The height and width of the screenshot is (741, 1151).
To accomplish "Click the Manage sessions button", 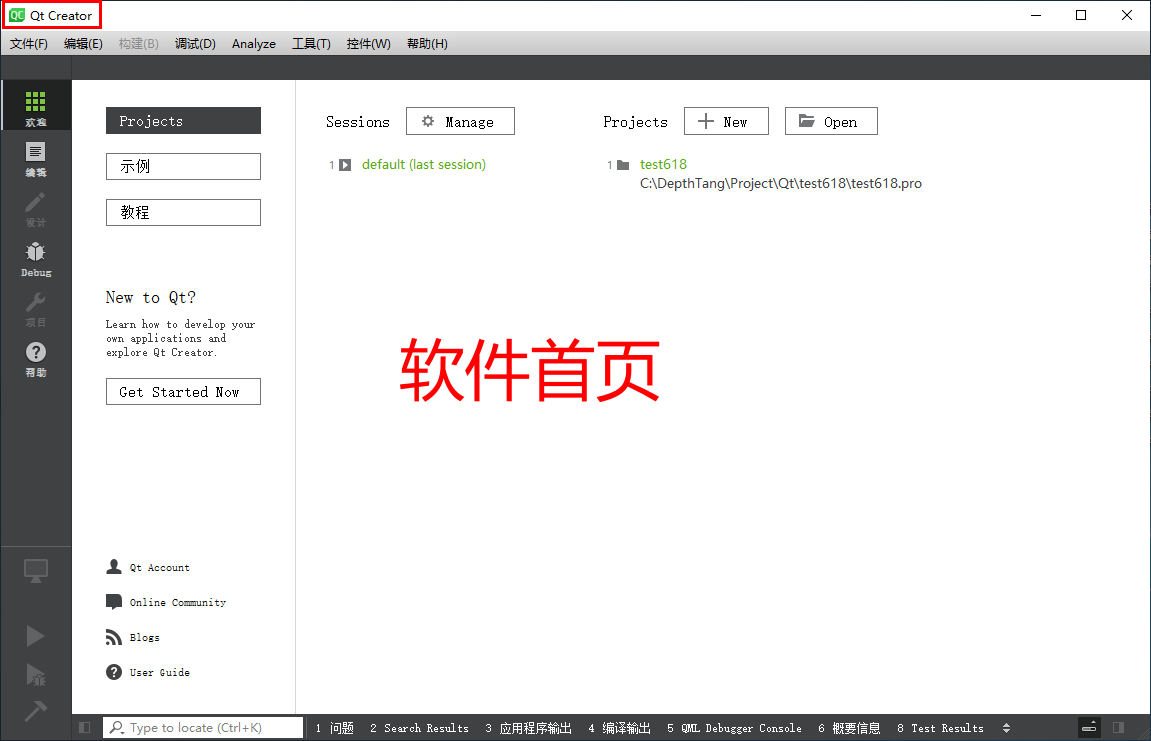I will (460, 121).
